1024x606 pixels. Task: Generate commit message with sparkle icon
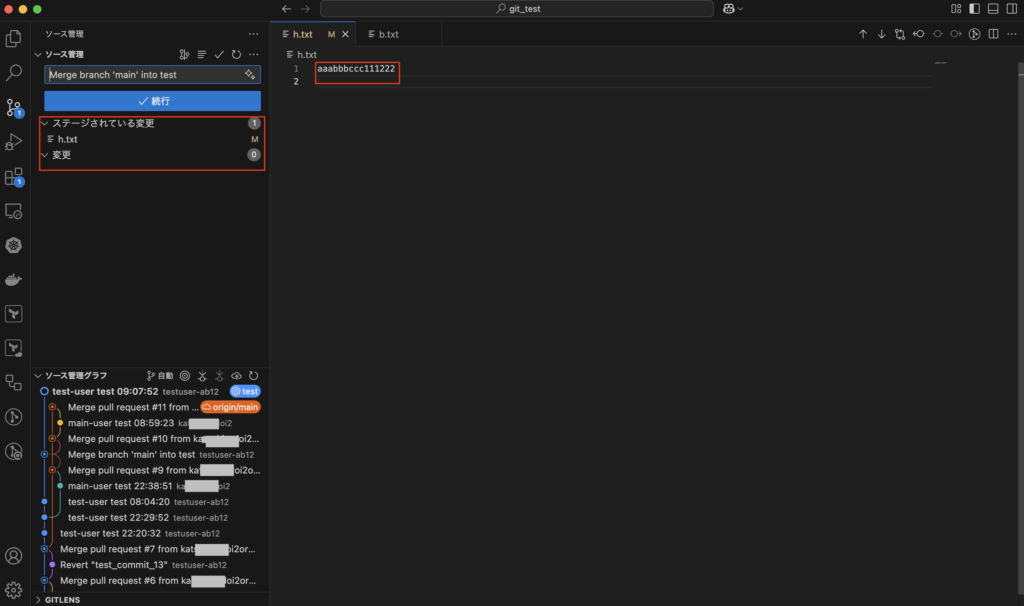pos(250,74)
